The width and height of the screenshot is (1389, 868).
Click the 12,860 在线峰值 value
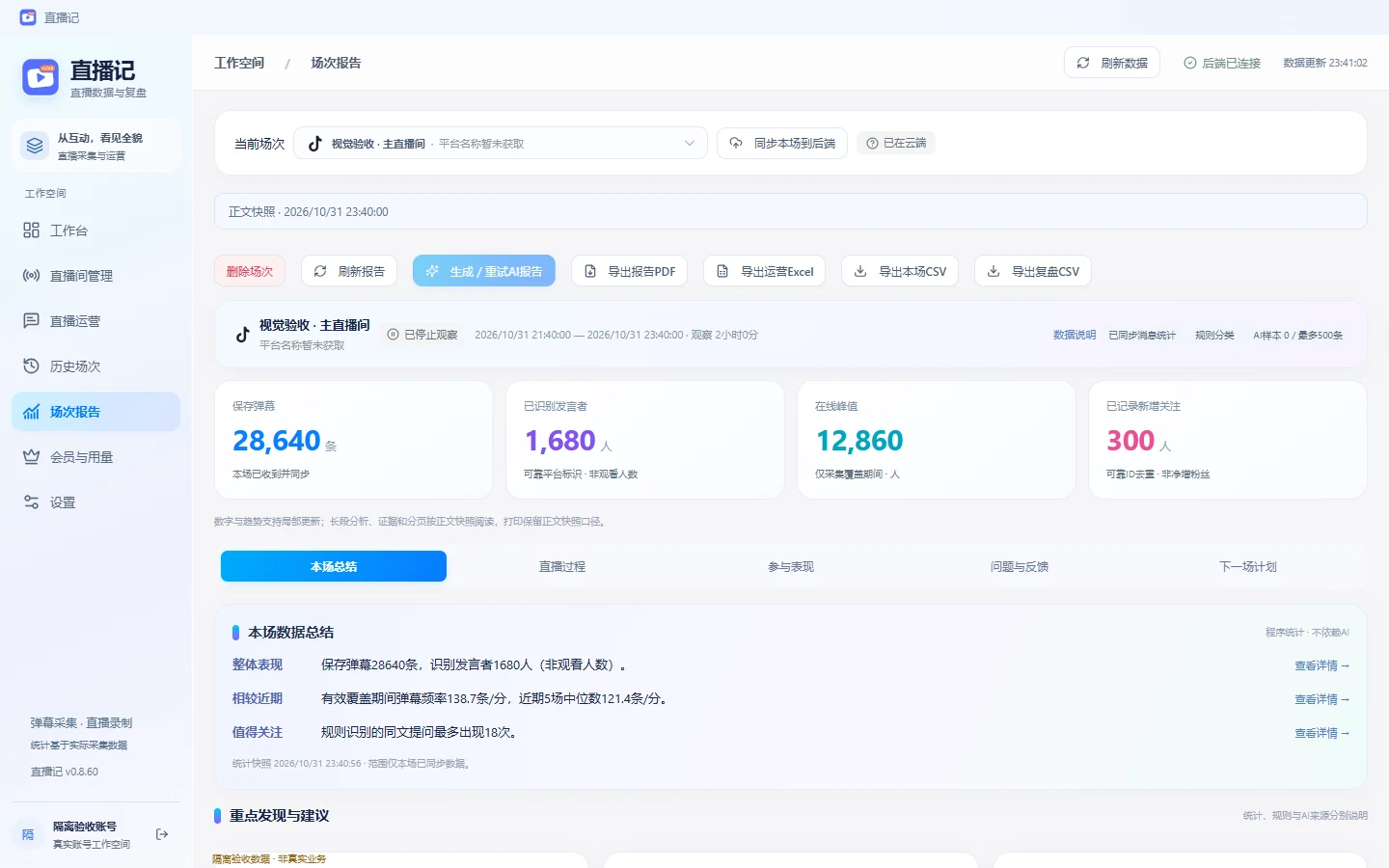[x=859, y=441]
